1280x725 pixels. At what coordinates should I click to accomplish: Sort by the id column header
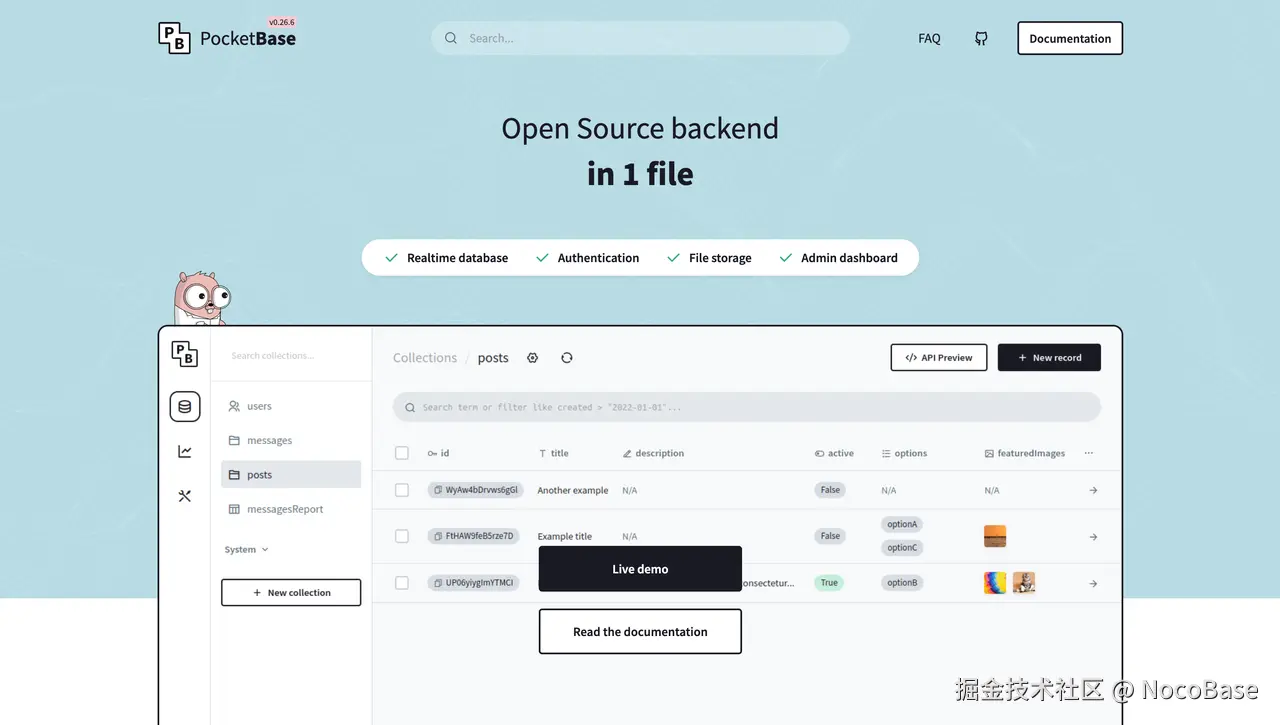(438, 453)
